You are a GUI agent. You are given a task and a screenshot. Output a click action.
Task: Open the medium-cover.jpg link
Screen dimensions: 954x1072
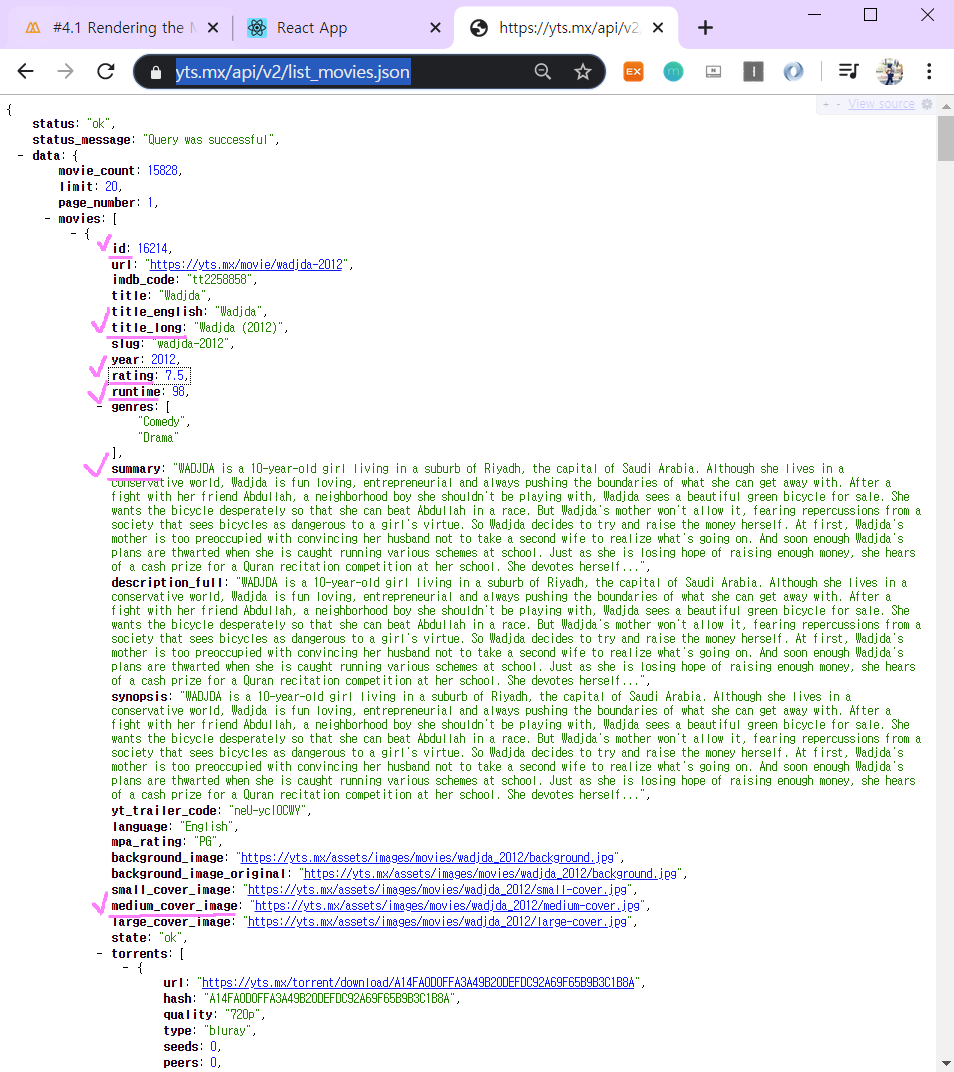tap(447, 905)
